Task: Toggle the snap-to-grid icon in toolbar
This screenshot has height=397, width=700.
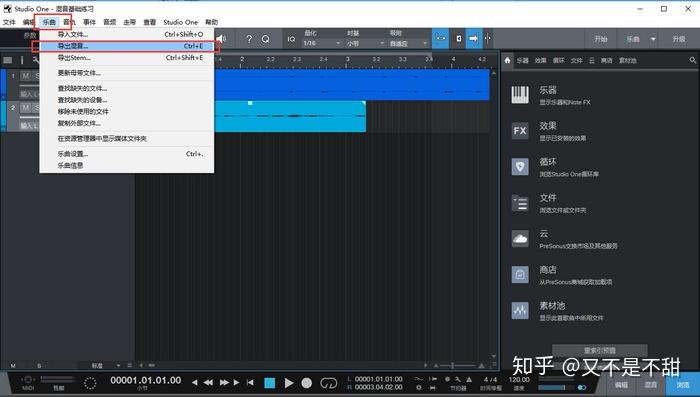Action: coord(441,39)
